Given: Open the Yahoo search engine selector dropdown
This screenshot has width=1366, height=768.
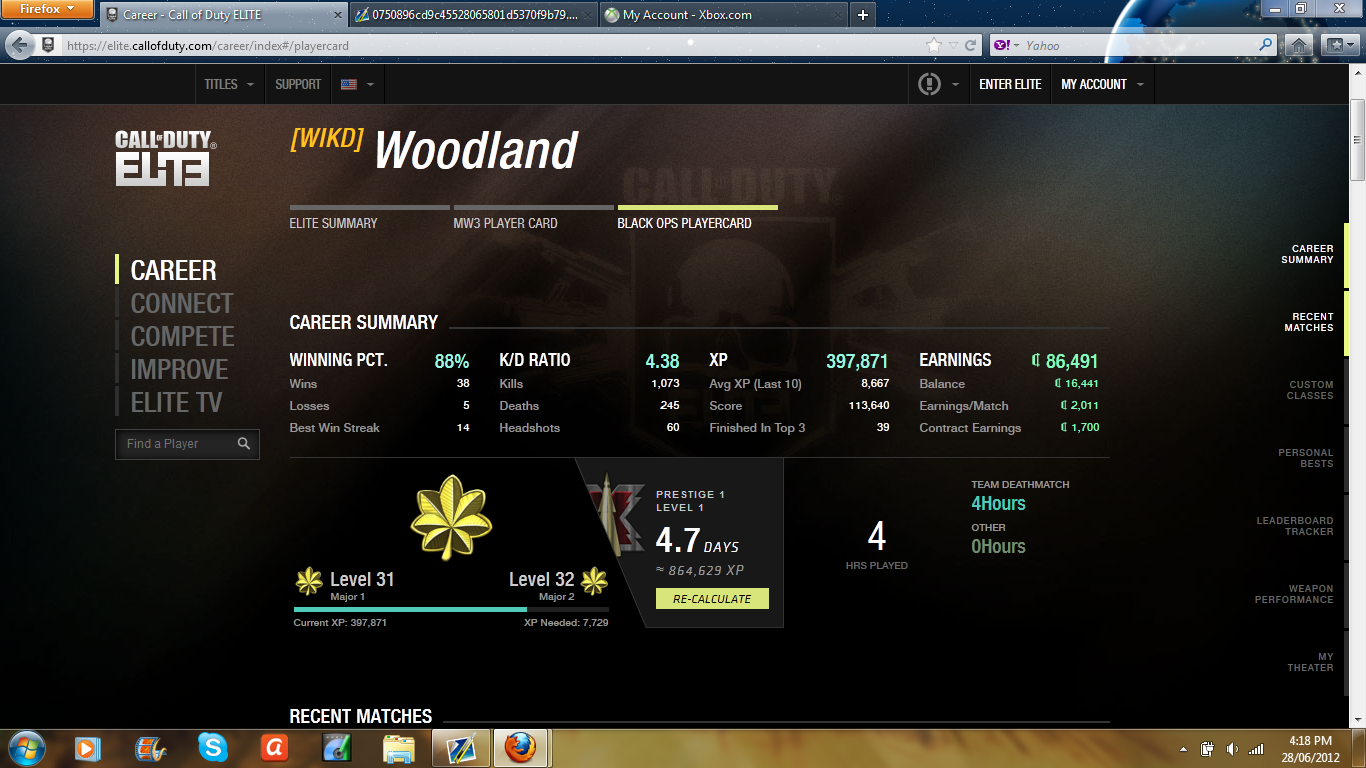Looking at the screenshot, I should tap(1006, 45).
